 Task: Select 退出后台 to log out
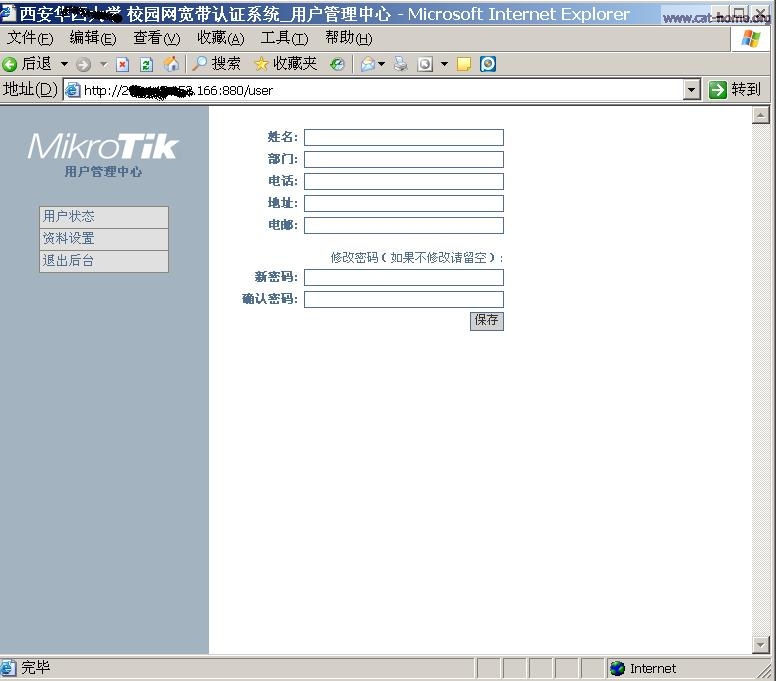[x=104, y=261]
